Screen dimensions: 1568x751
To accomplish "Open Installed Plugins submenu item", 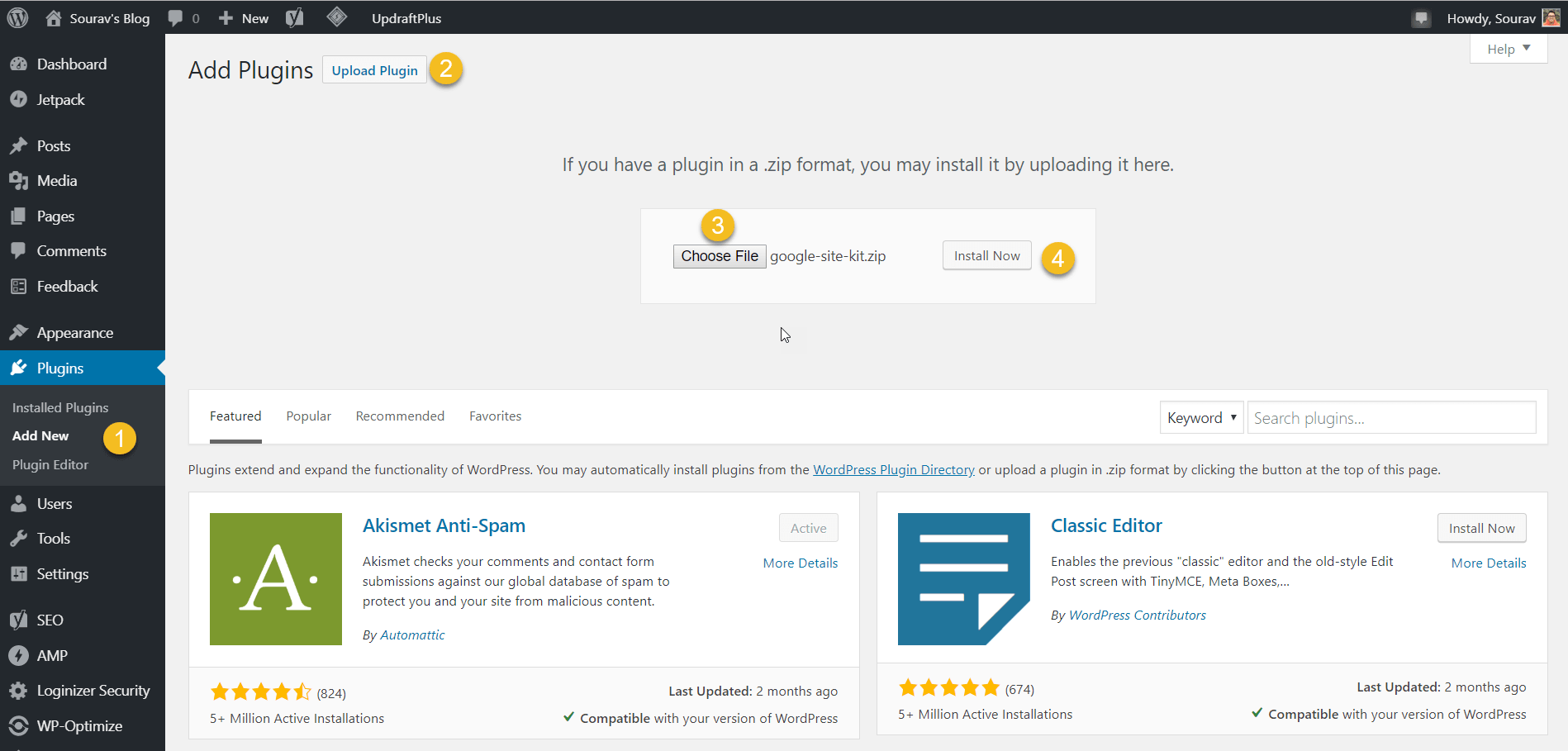I will pyautogui.click(x=60, y=408).
